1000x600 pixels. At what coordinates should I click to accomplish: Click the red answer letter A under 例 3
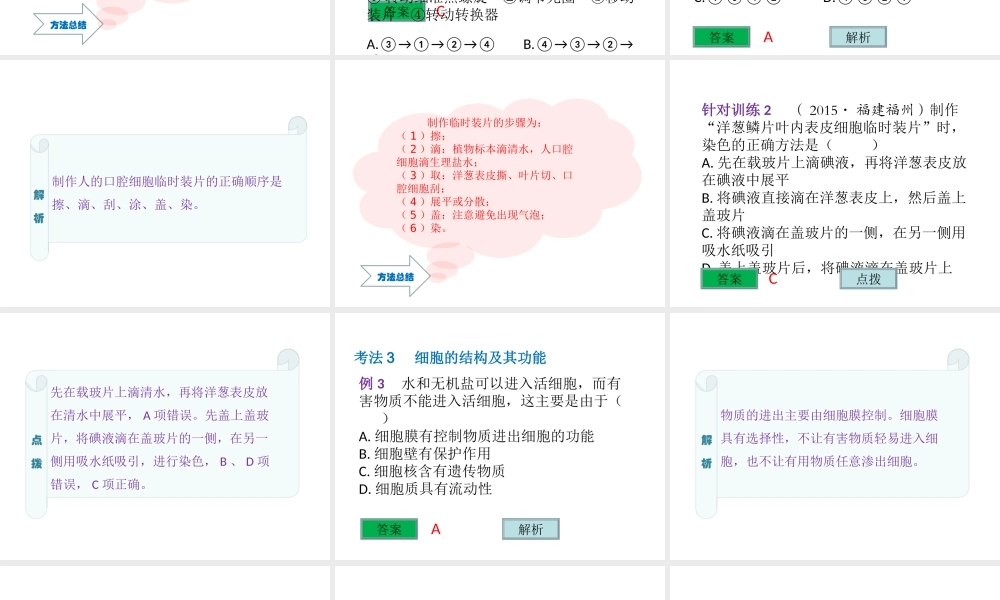coord(436,529)
